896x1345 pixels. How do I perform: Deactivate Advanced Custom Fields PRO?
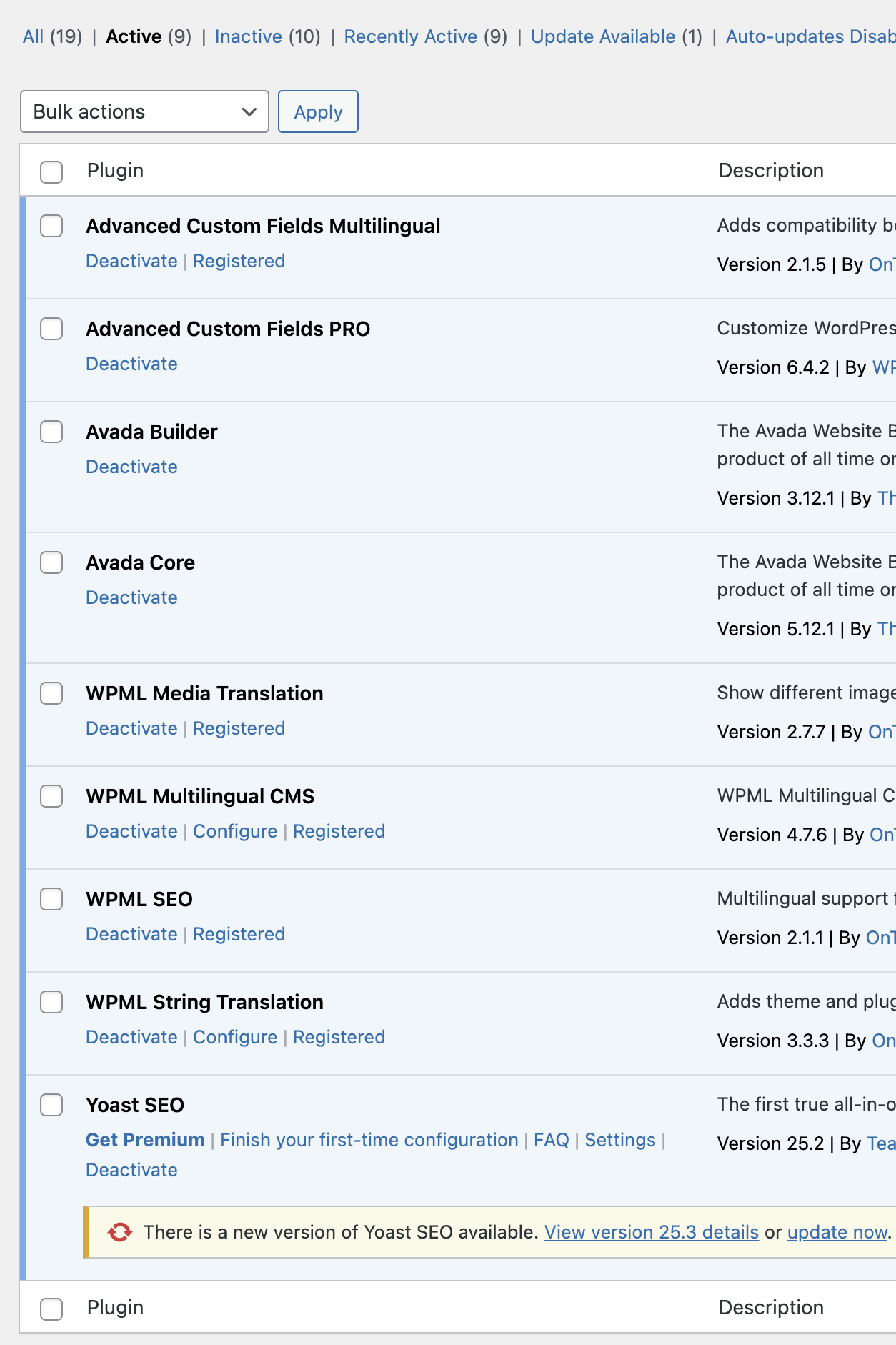pos(131,364)
